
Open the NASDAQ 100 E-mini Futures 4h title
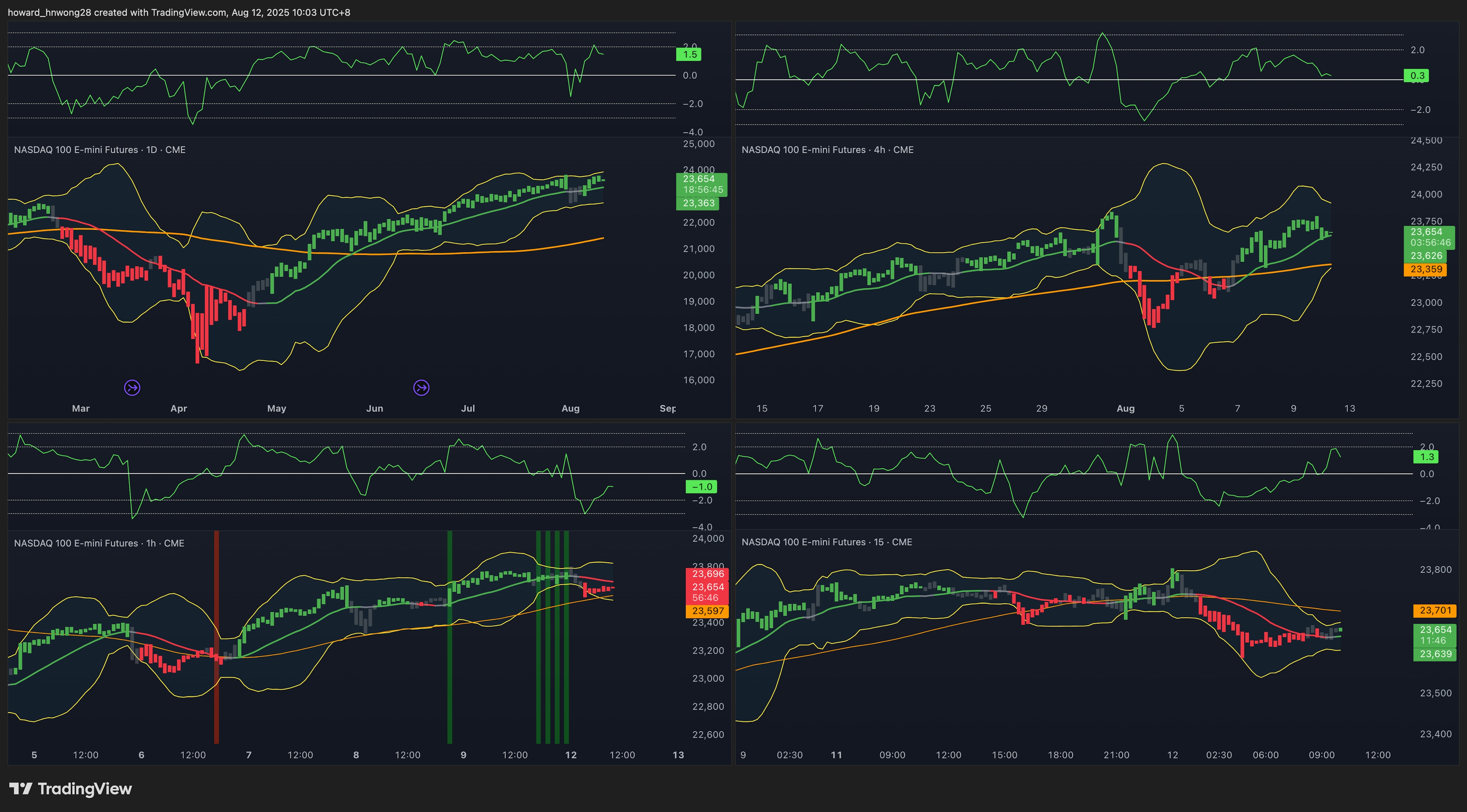827,150
